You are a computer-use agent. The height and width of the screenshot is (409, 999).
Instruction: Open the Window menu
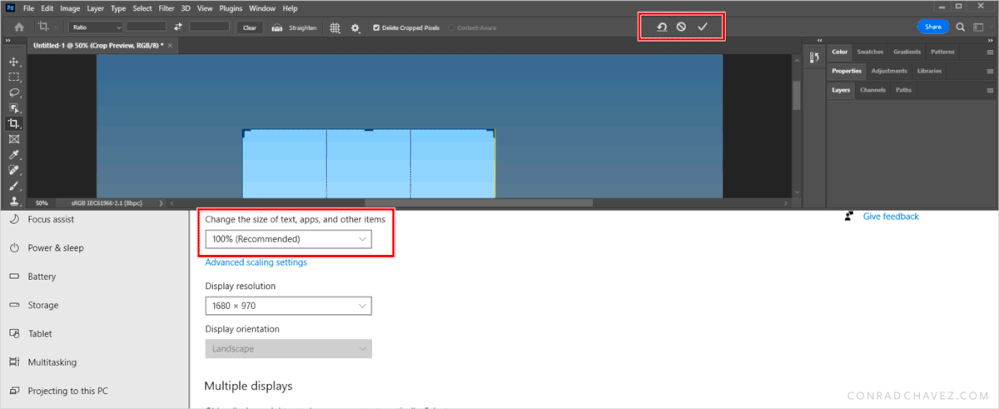[x=262, y=9]
